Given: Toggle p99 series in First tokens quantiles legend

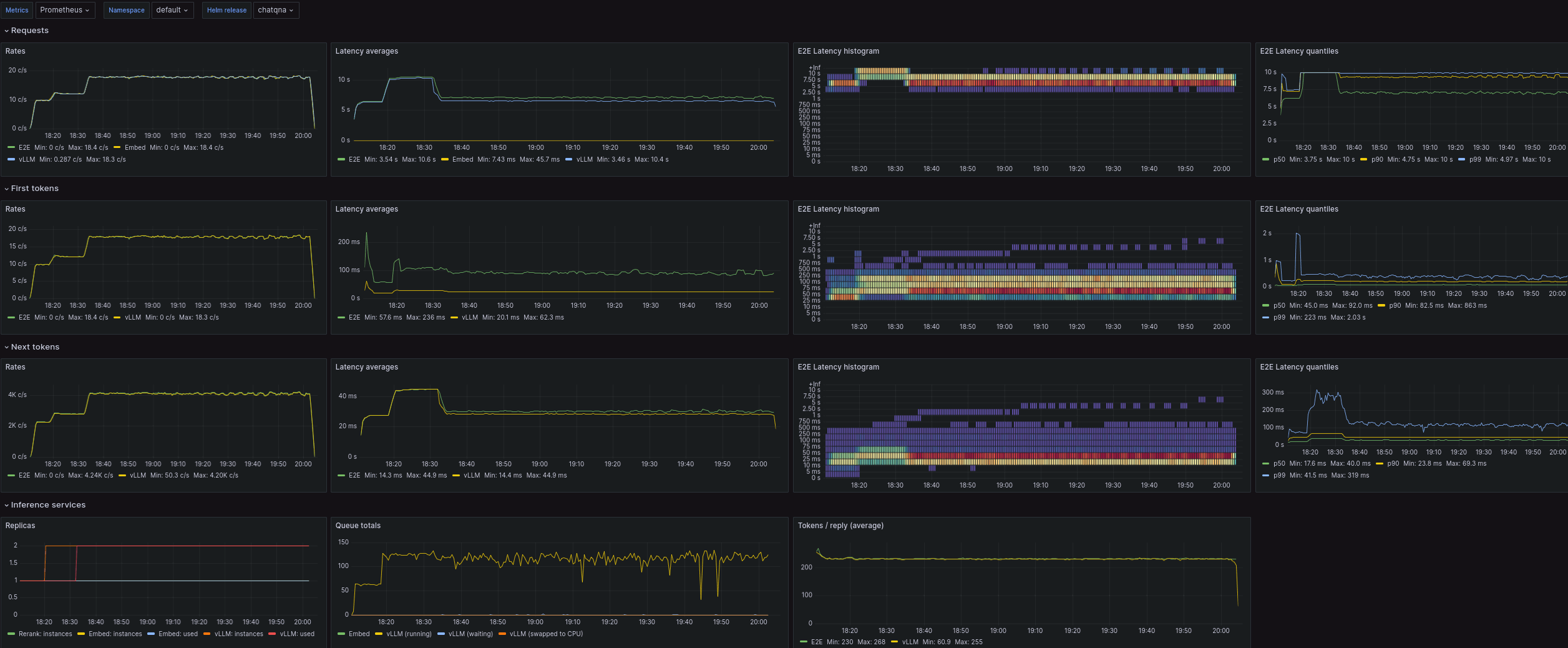Looking at the screenshot, I should tap(1279, 318).
